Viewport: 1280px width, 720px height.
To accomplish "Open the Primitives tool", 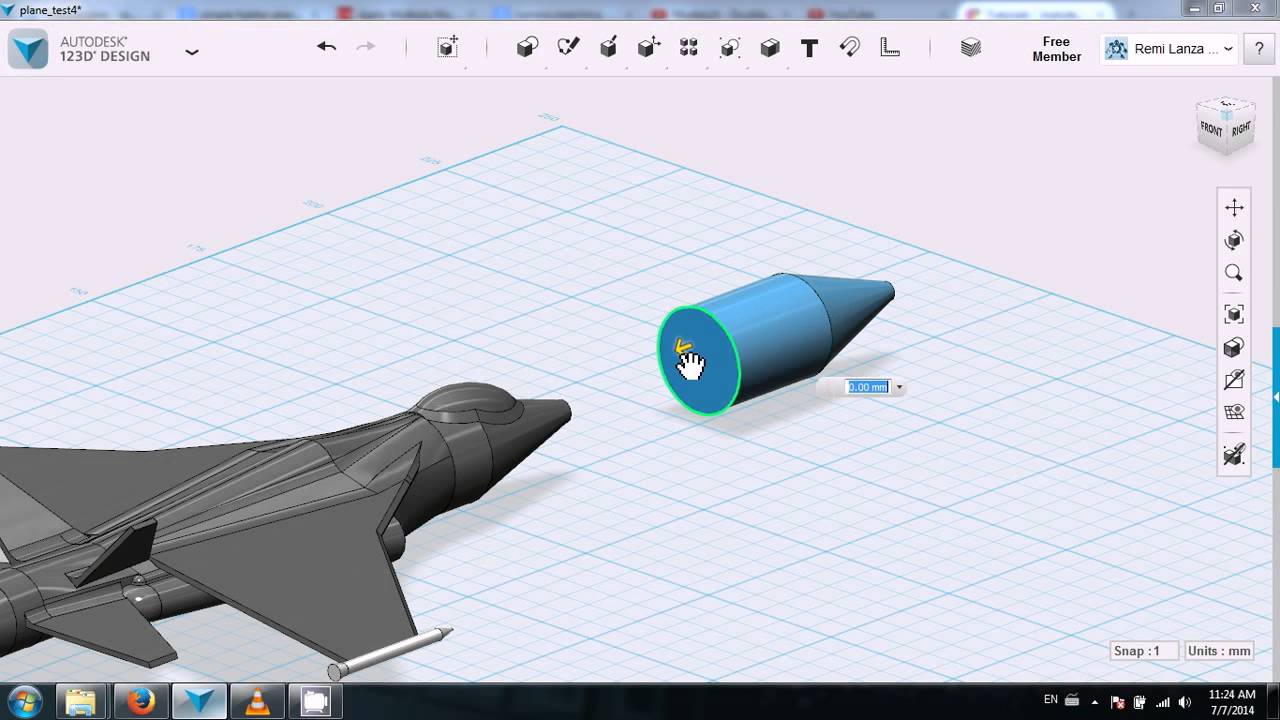I will [527, 47].
